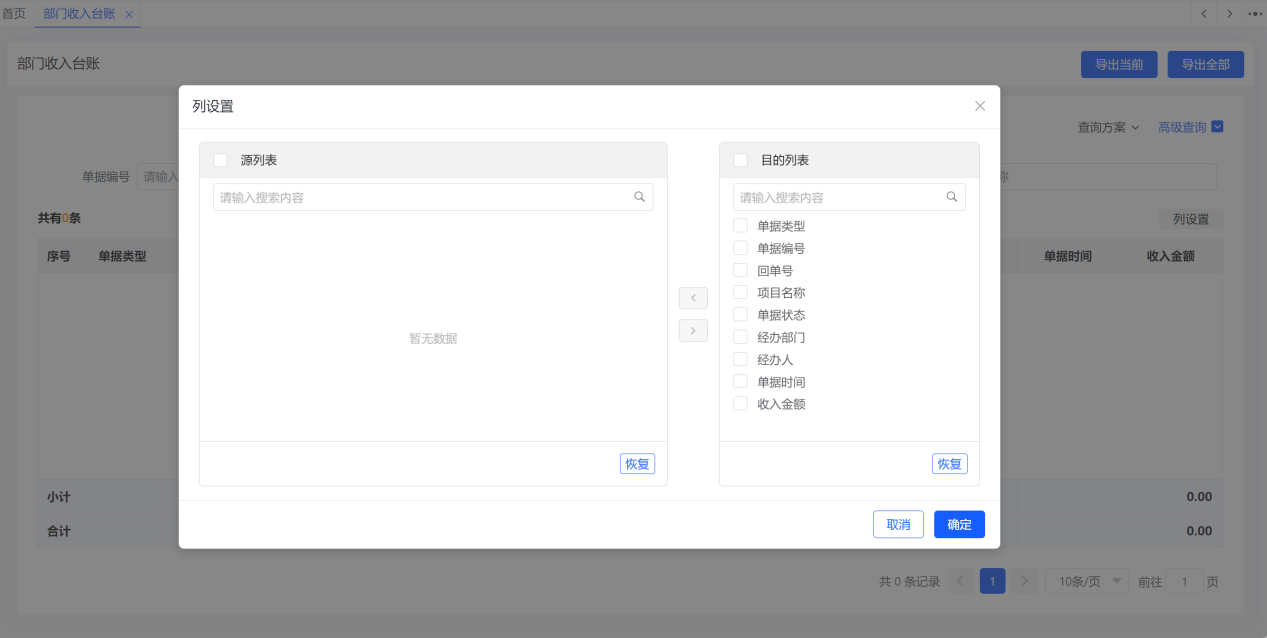The width and height of the screenshot is (1267, 638).
Task: Select all via 目的列表 header checkbox
Action: [x=741, y=160]
